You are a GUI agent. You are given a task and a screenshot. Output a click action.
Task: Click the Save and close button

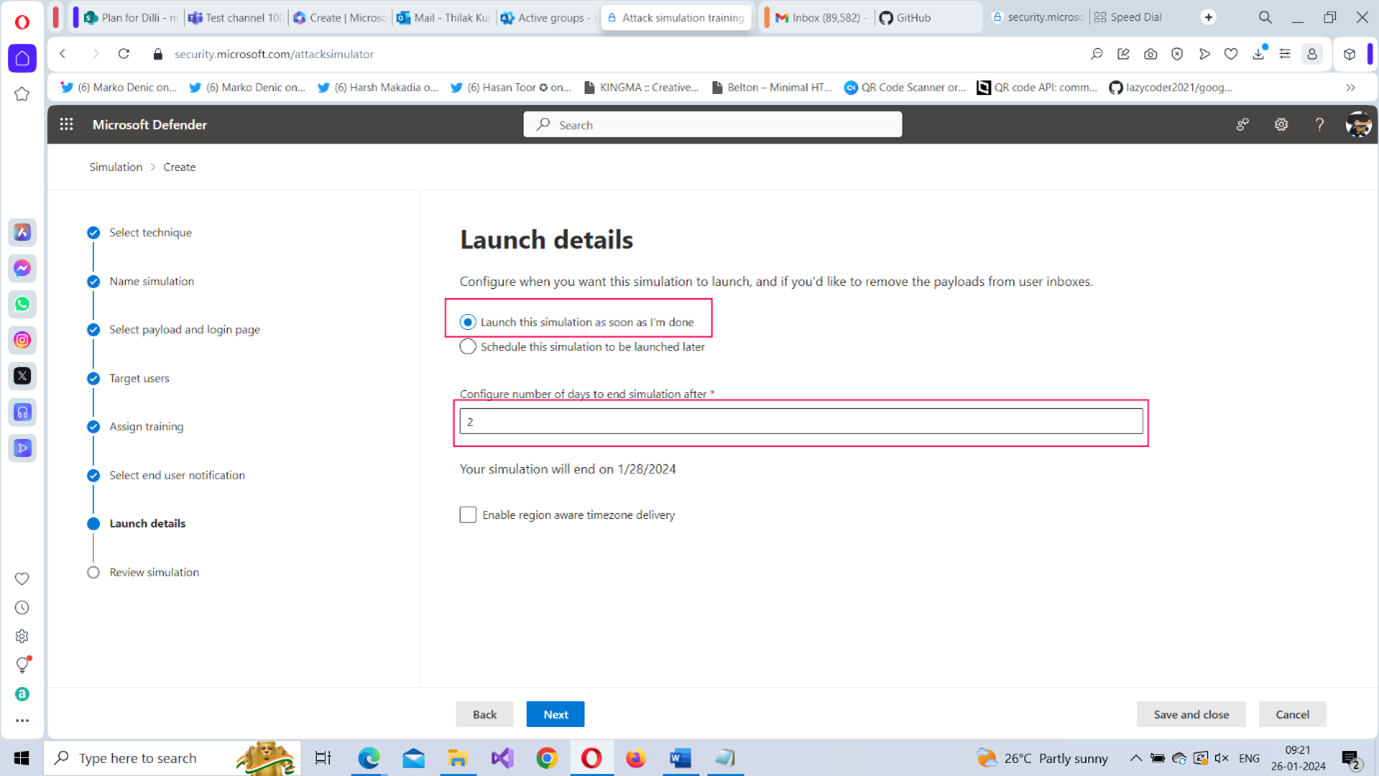pos(1190,714)
